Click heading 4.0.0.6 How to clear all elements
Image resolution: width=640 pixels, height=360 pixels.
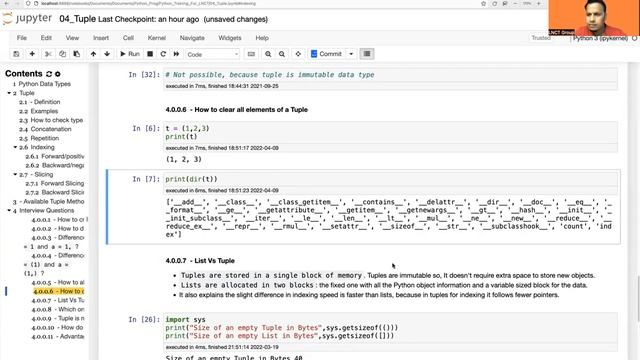(237, 109)
